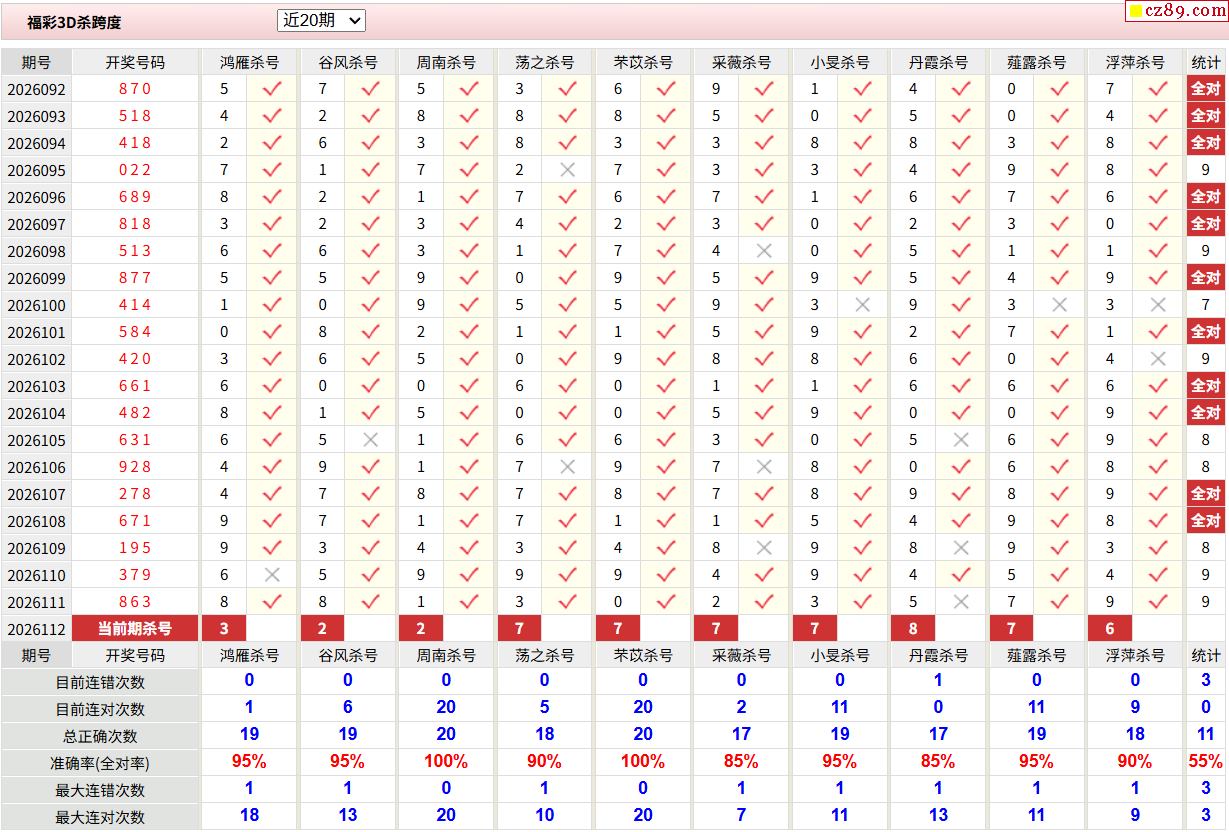Screen dimensions: 1229x832
Task: Click the top 统计 column header
Action: coord(1206,62)
